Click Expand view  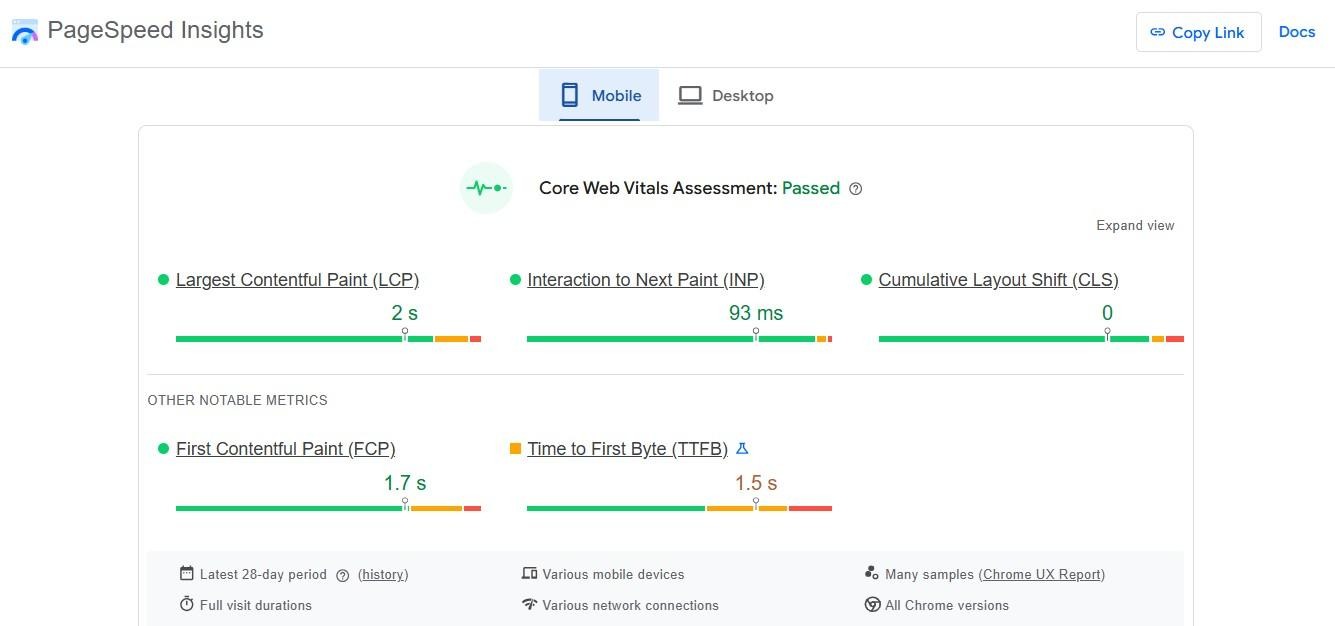click(x=1135, y=225)
